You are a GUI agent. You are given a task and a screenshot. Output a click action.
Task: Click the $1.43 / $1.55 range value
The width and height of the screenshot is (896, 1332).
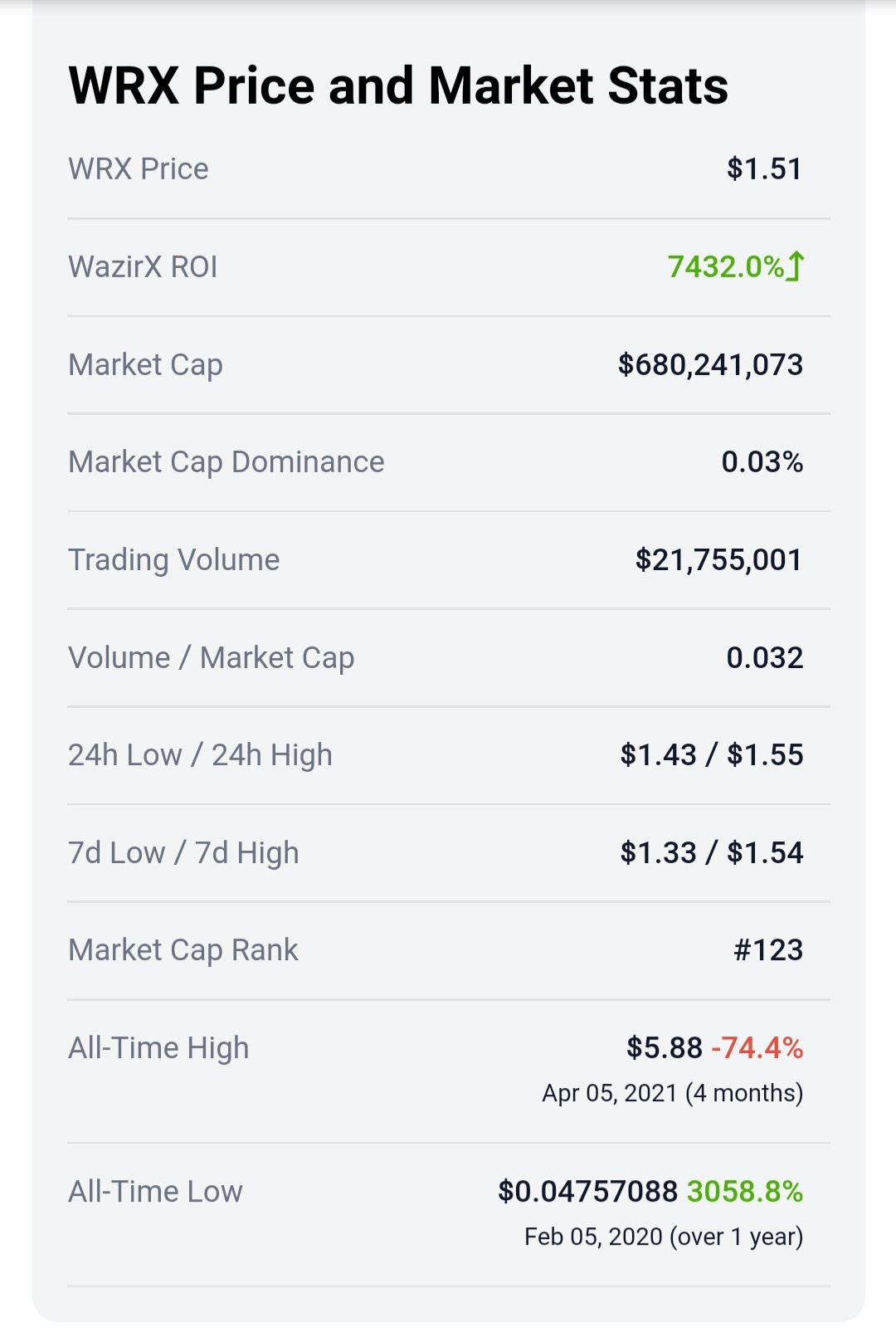(x=712, y=755)
